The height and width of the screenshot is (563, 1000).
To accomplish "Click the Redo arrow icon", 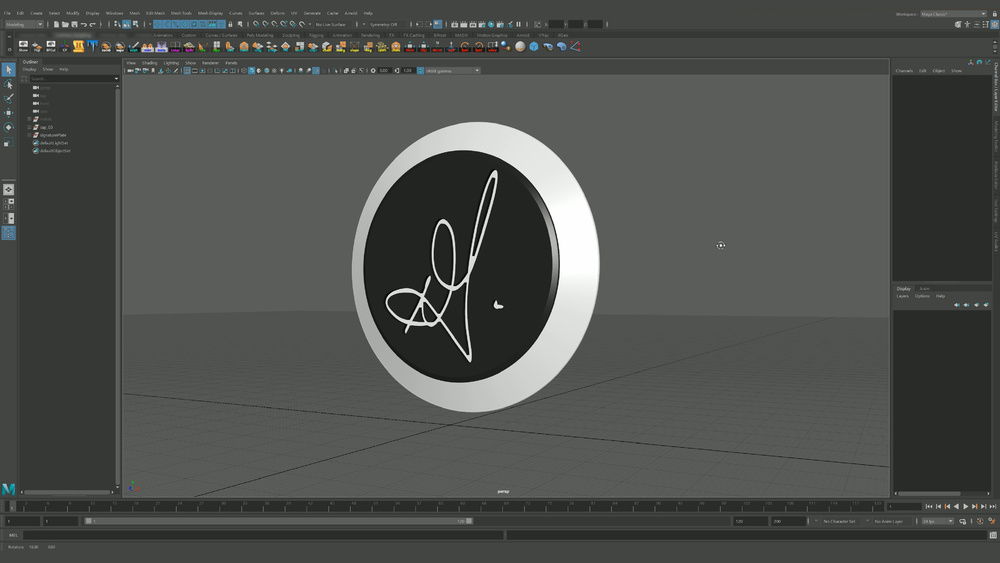I will tap(92, 24).
